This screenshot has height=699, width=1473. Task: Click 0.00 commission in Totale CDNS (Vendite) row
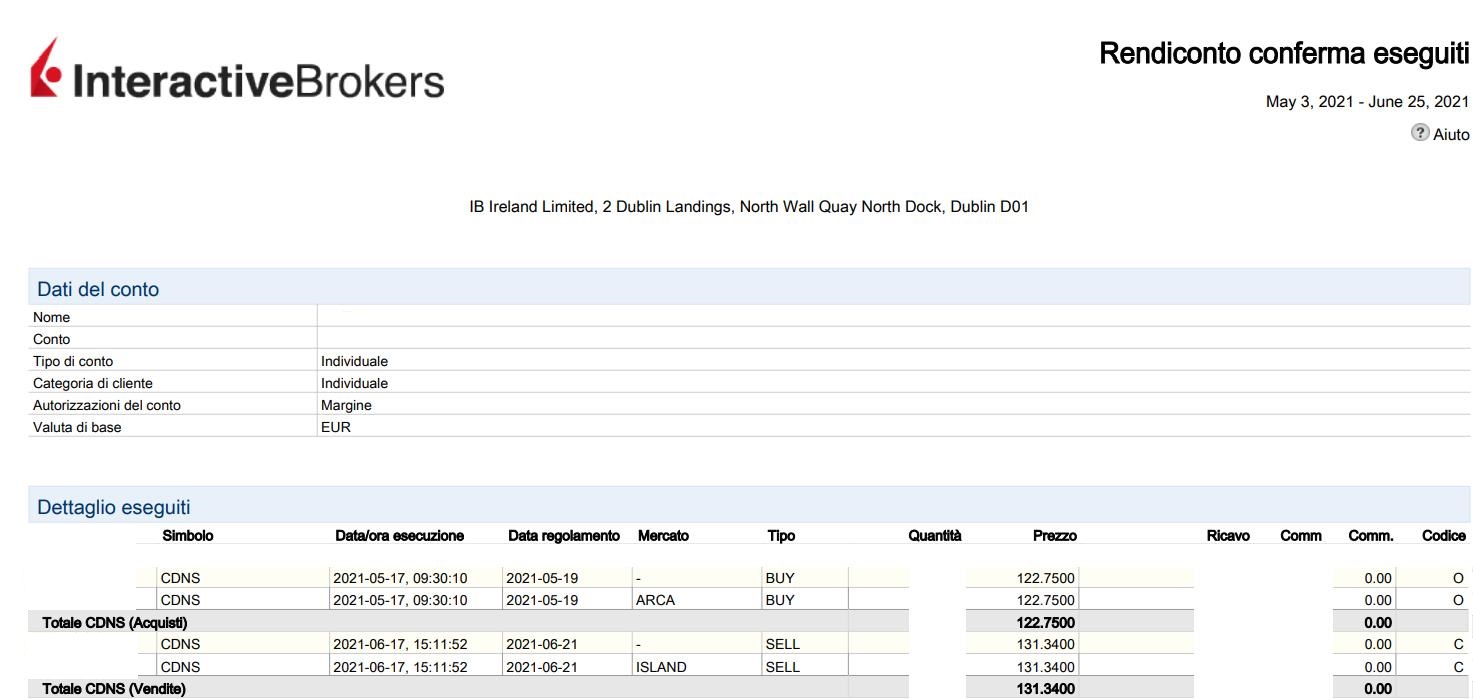tap(1378, 689)
